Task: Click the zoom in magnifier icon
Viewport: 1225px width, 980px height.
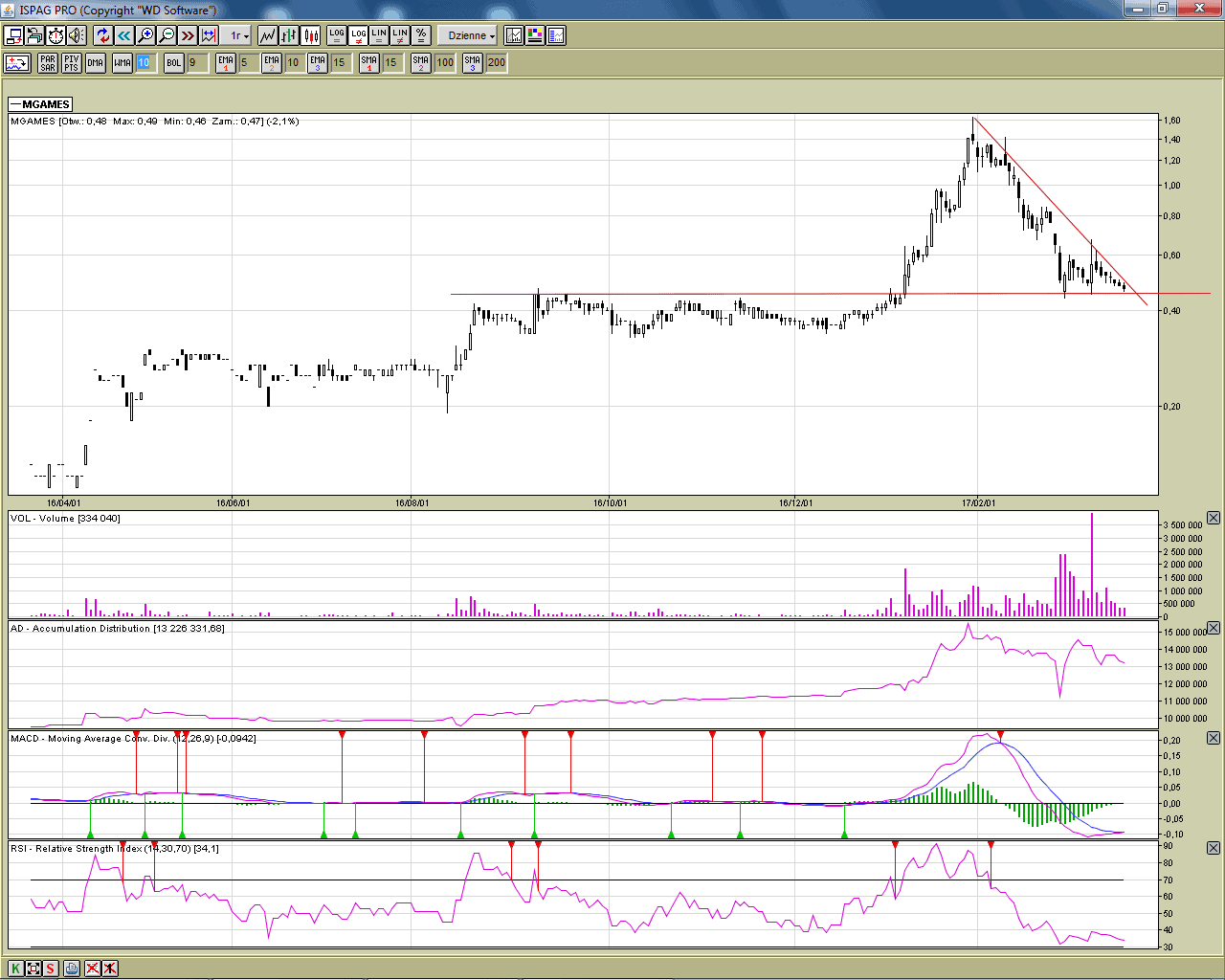Action: pyautogui.click(x=145, y=35)
